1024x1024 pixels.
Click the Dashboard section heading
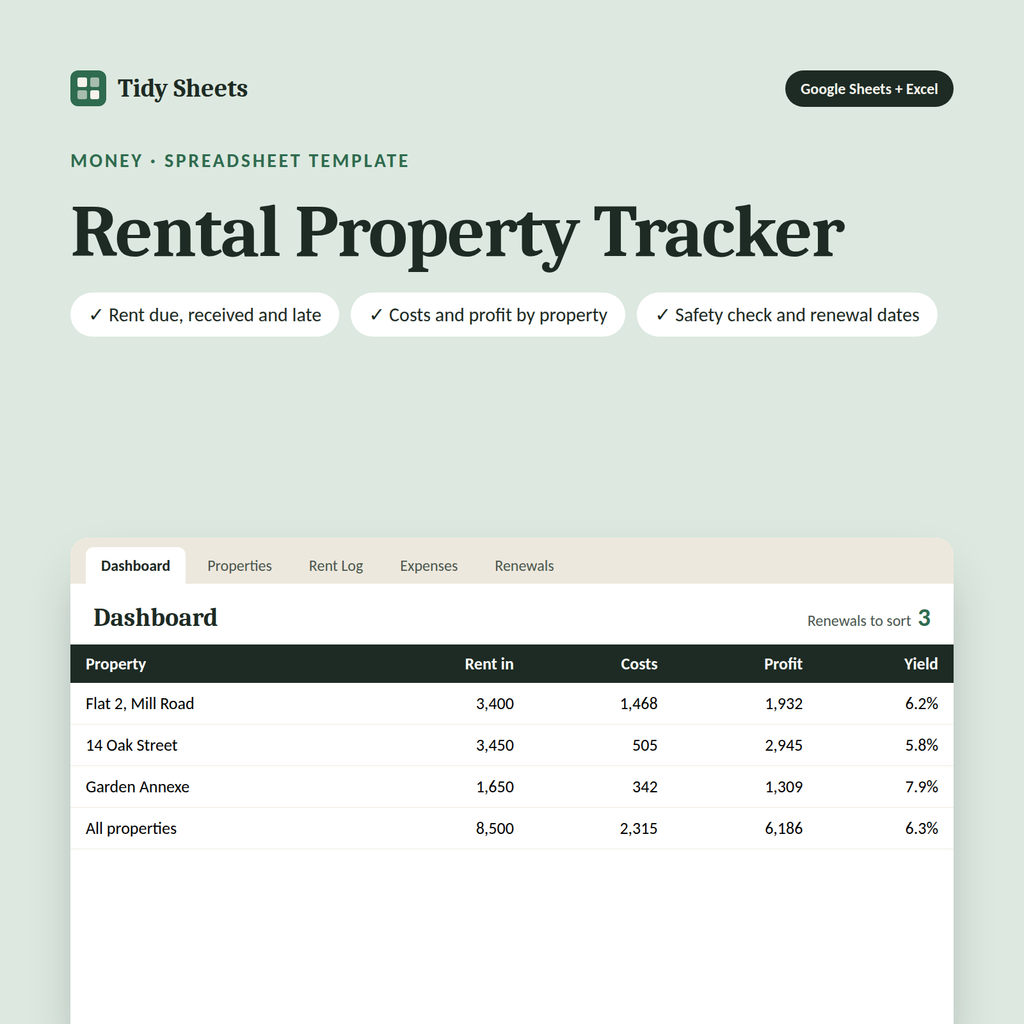point(155,618)
